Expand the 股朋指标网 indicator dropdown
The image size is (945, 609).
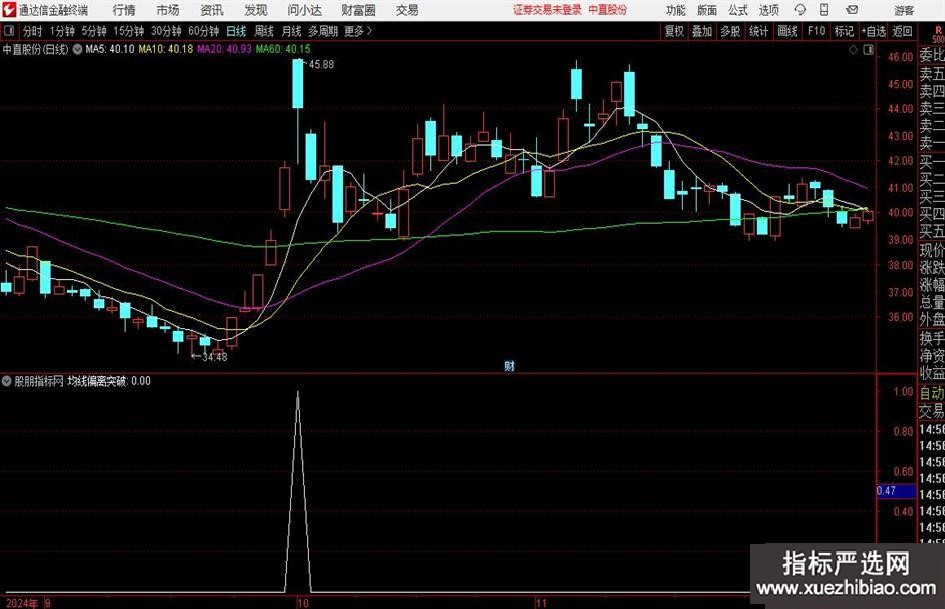click(7, 381)
